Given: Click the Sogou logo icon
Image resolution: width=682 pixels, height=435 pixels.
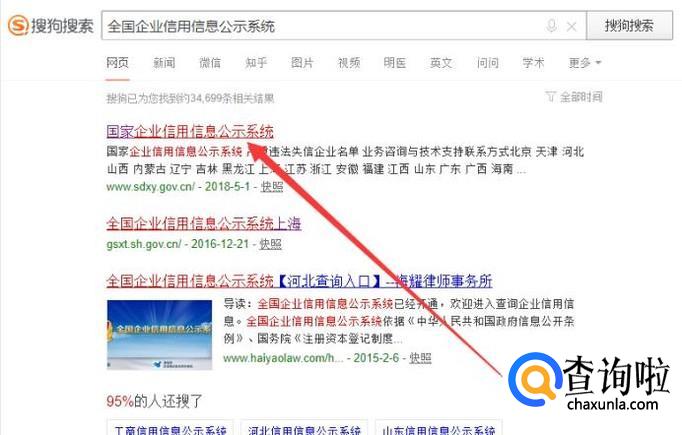Looking at the screenshot, I should click(x=18, y=25).
